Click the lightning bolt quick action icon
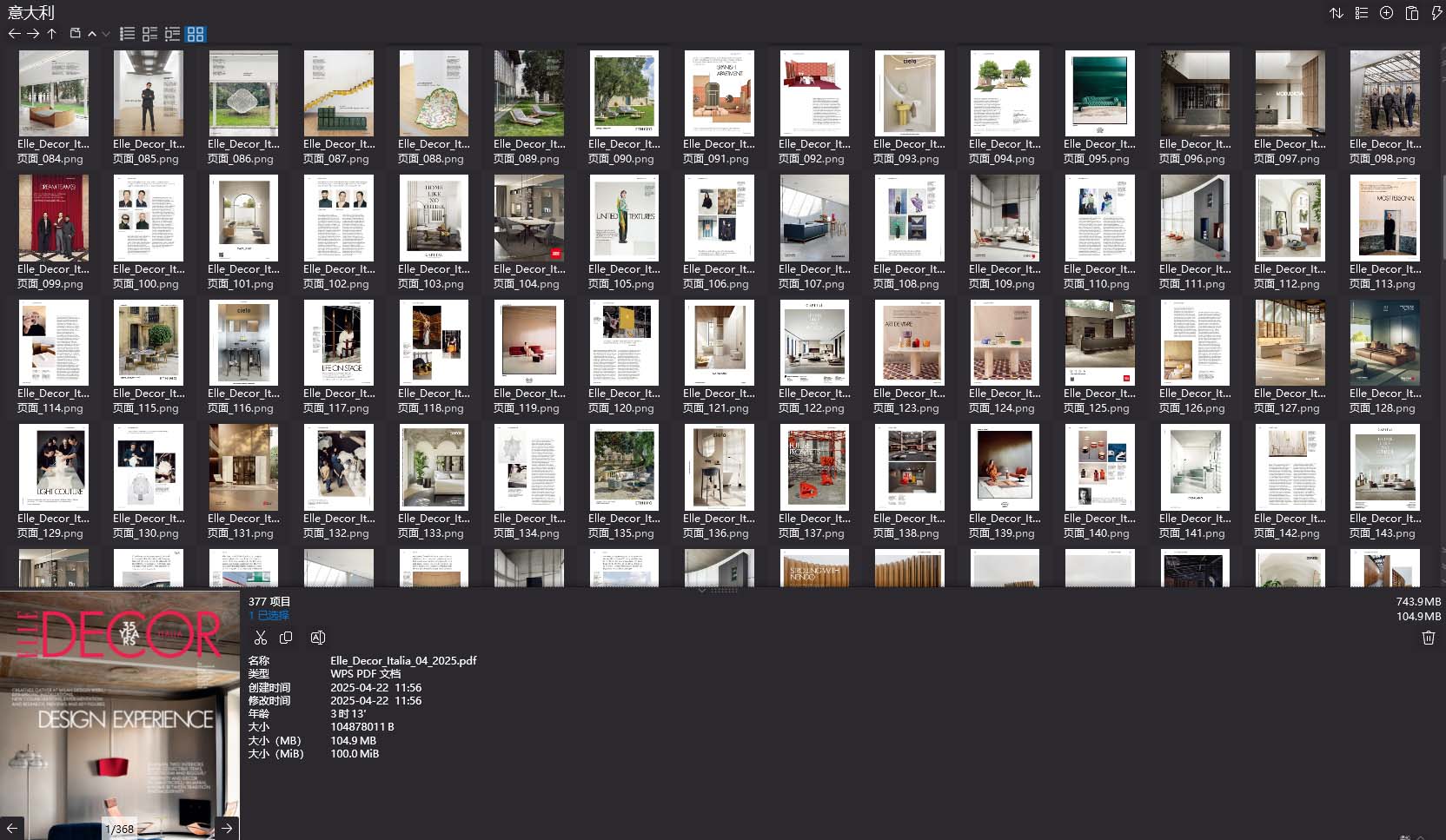The width and height of the screenshot is (1446, 840). (1436, 13)
